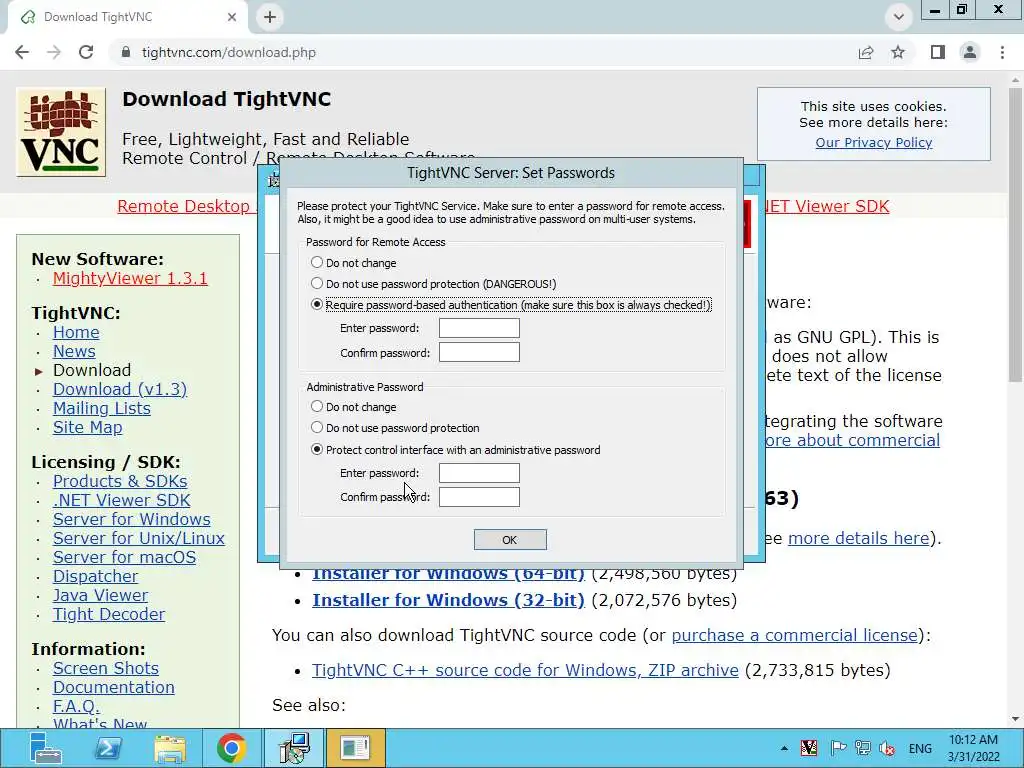Open the Chrome profile avatar menu
The width and height of the screenshot is (1024, 768).
pyautogui.click(x=970, y=52)
